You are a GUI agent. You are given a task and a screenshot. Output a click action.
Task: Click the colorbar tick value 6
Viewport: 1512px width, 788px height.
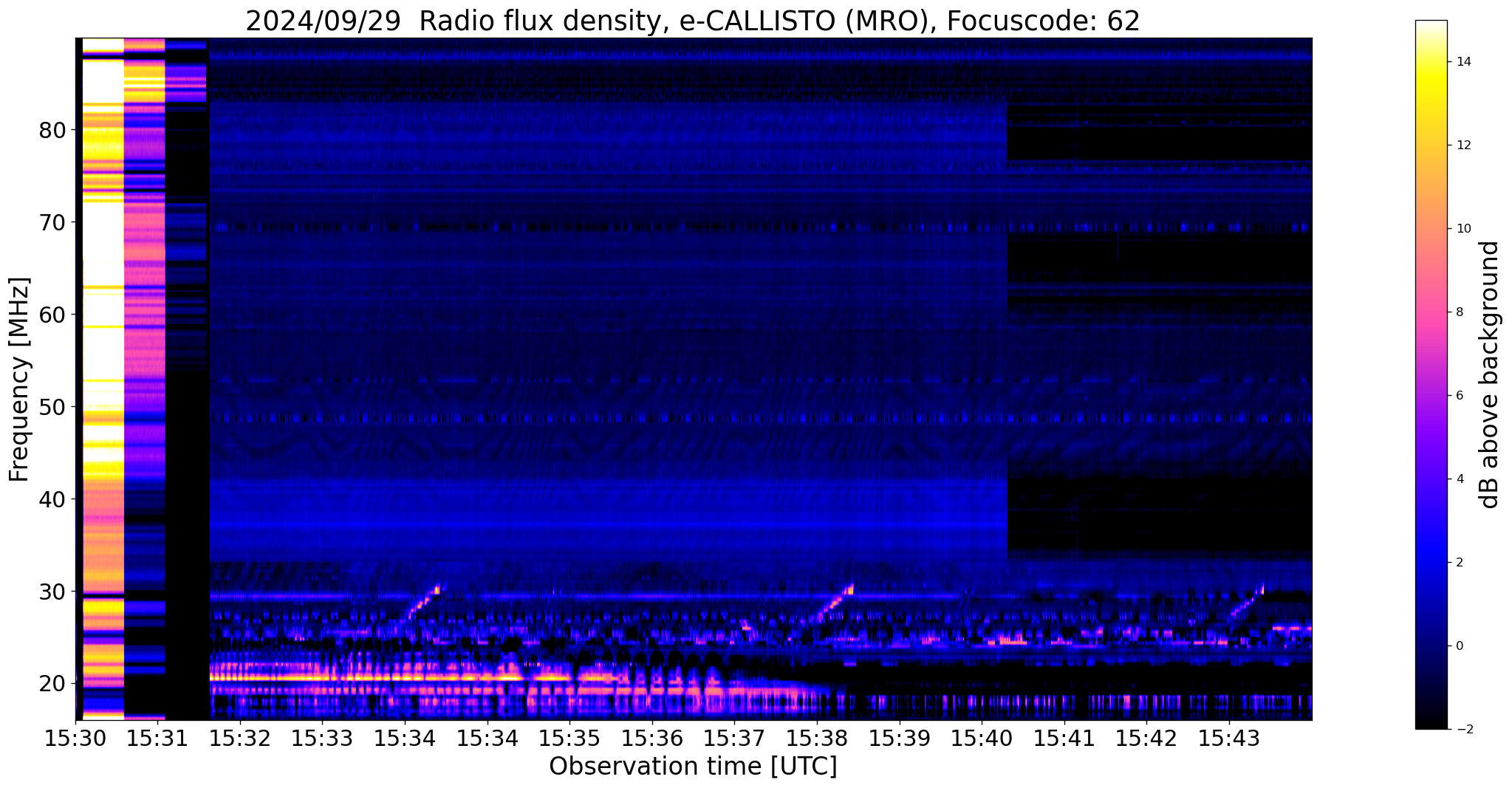pos(1459,396)
